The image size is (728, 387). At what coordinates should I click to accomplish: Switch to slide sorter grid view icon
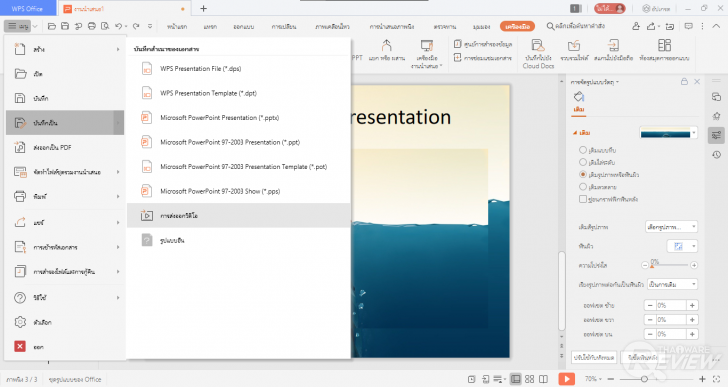tap(529, 379)
